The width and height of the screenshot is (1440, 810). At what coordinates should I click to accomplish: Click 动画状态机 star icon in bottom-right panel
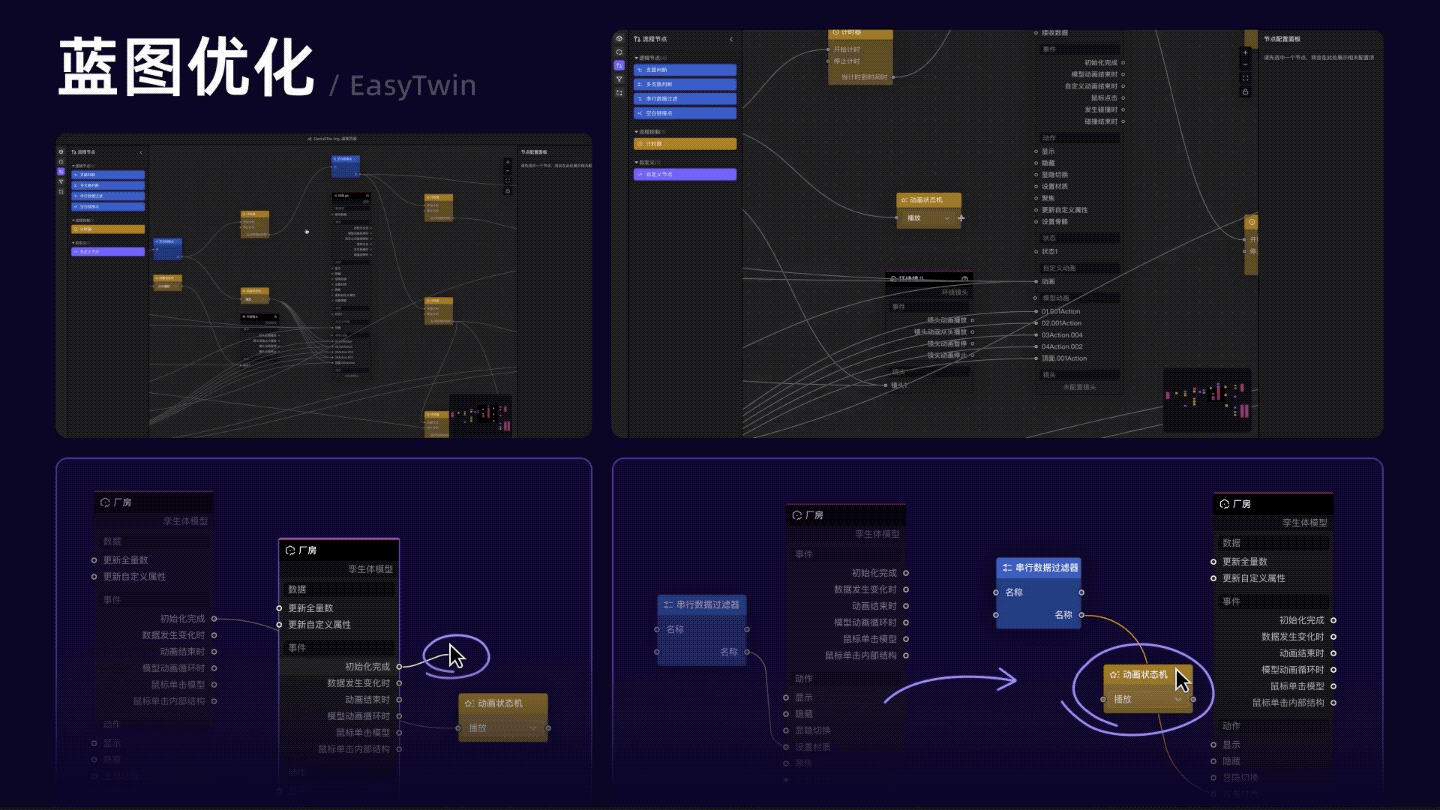pyautogui.click(x=1114, y=675)
